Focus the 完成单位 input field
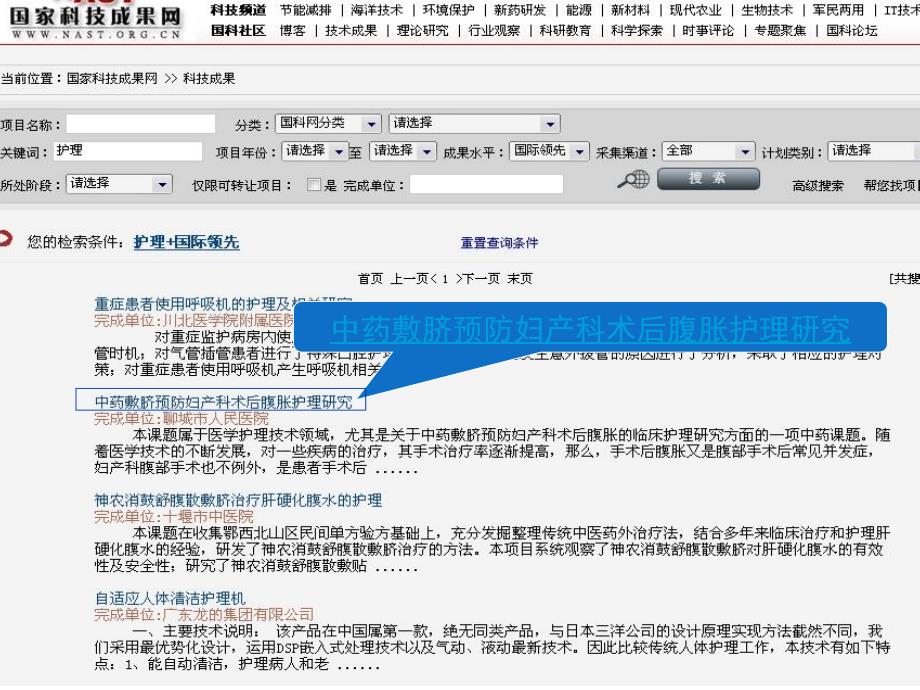The width and height of the screenshot is (920, 690). 486,184
